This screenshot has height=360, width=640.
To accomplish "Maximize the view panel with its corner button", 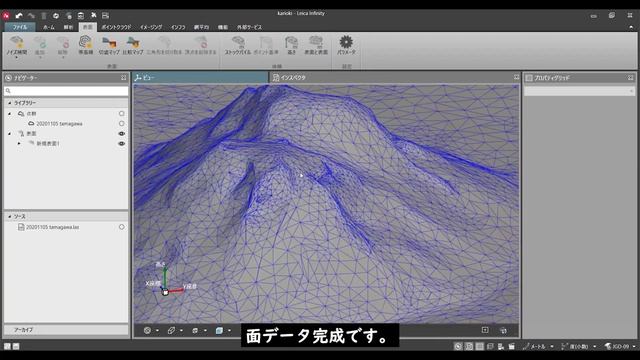I will tap(516, 77).
